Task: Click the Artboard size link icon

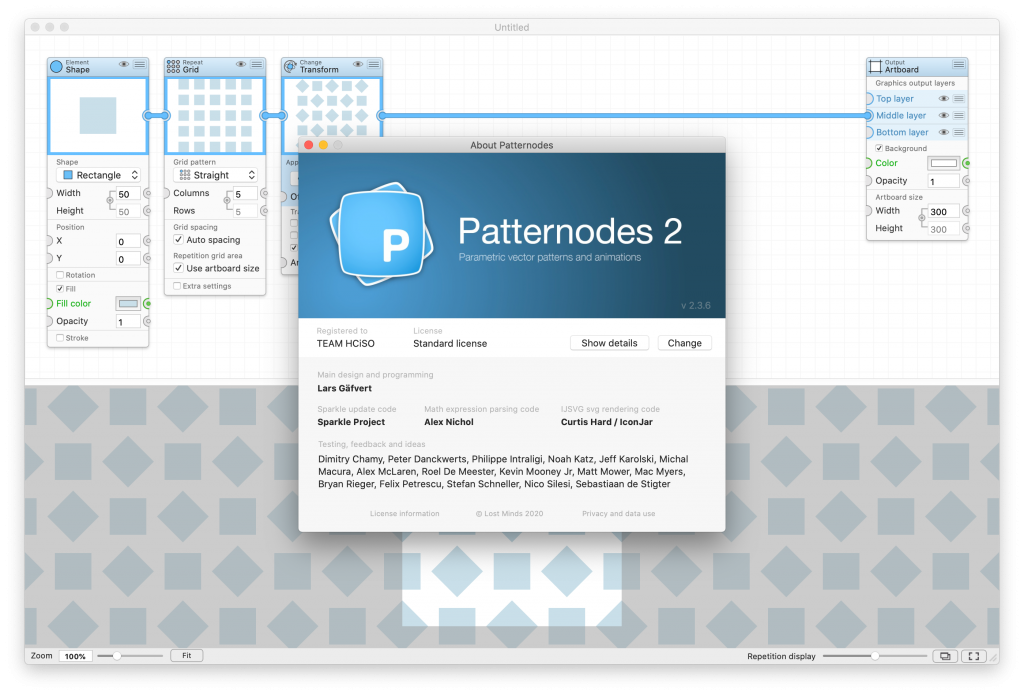Action: click(x=921, y=218)
